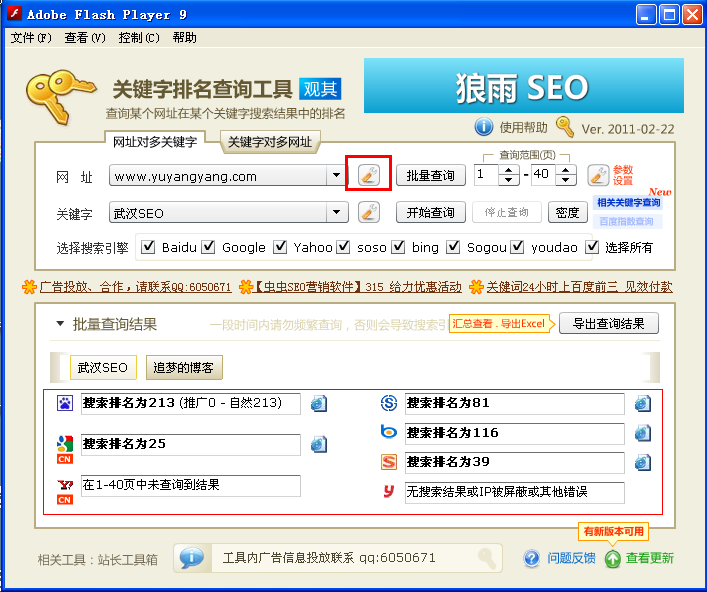Click the wrench icon beside the URL field

point(368,175)
